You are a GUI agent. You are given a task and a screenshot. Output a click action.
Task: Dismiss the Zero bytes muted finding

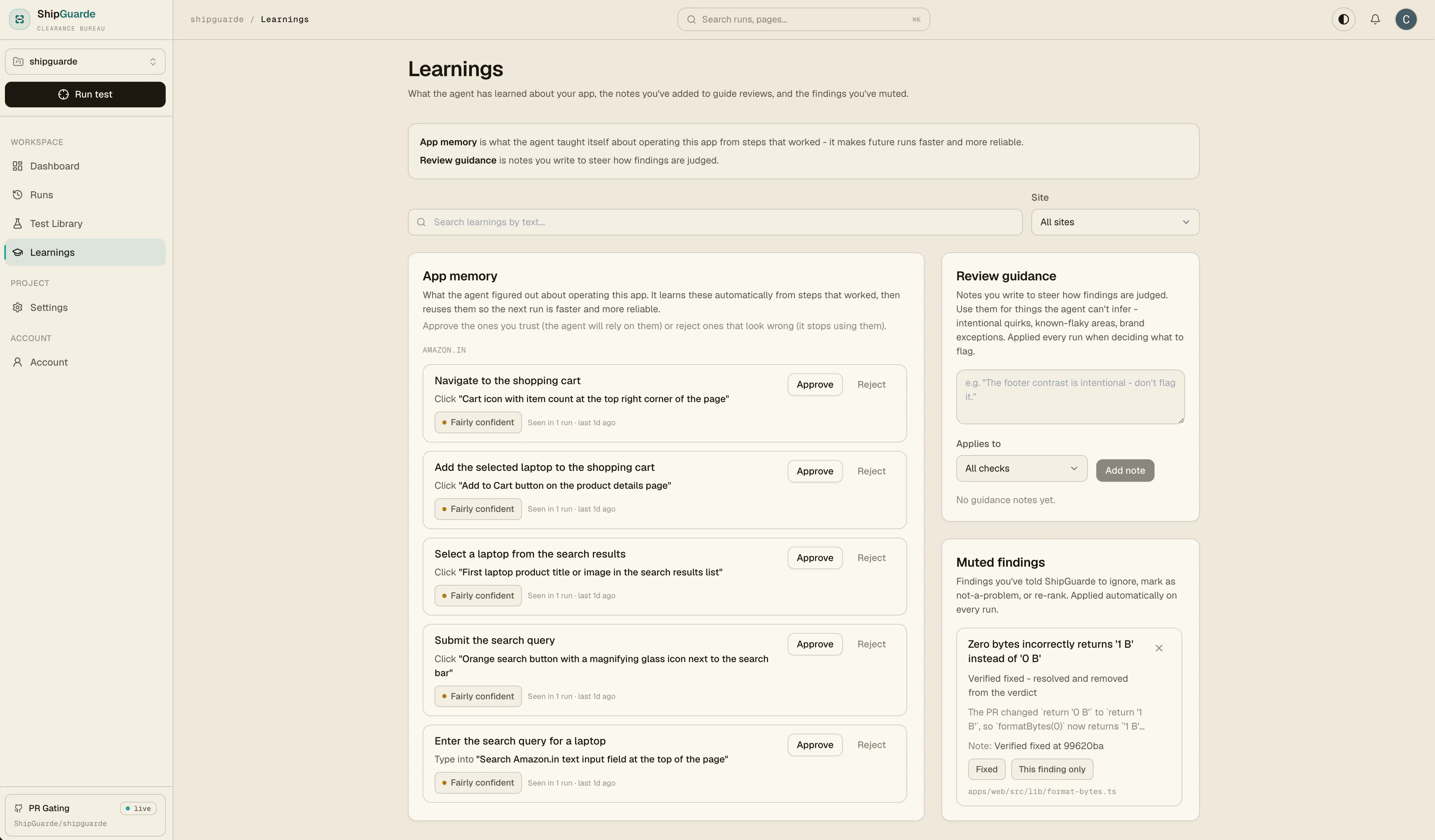(x=1158, y=648)
